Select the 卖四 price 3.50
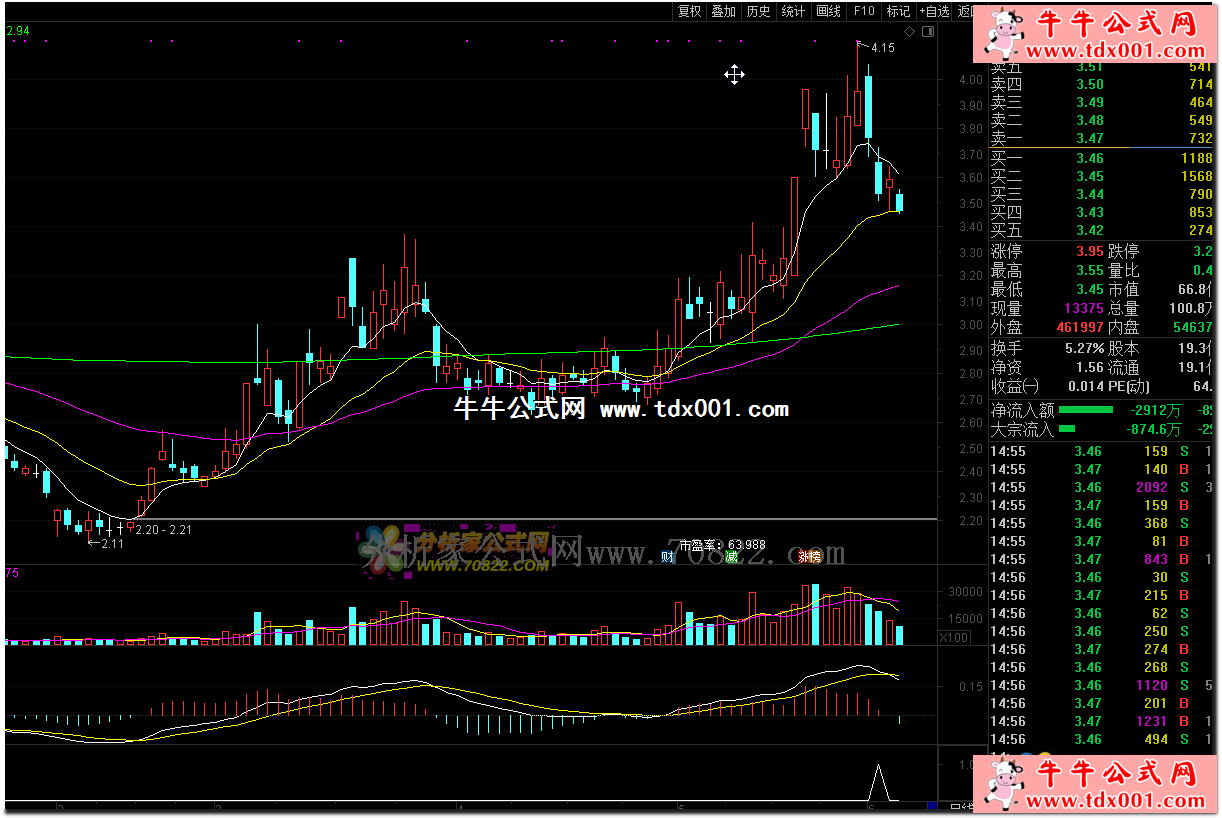1222x818 pixels. pyautogui.click(x=1090, y=85)
